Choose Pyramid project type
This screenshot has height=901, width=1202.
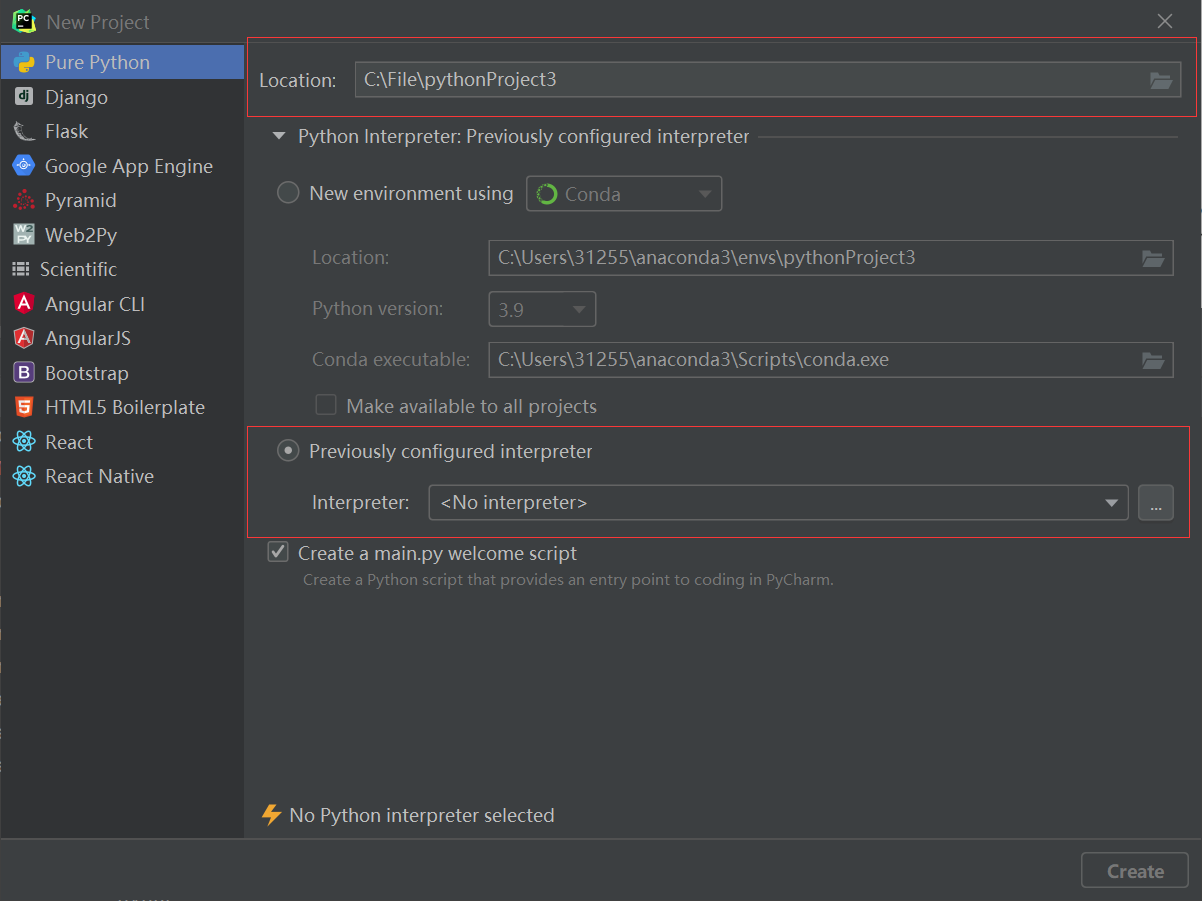click(x=122, y=200)
